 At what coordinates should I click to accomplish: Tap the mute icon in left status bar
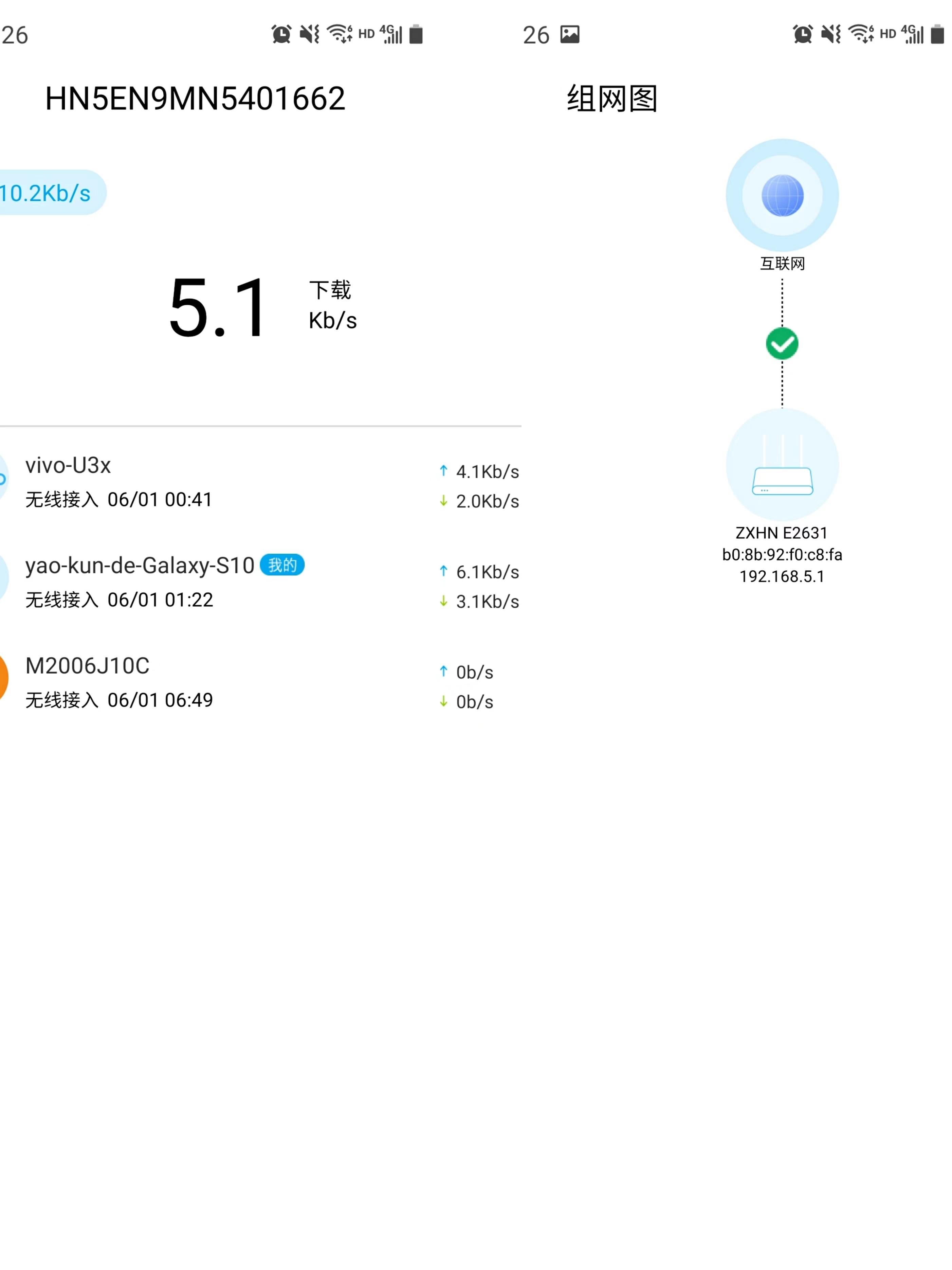click(x=309, y=34)
